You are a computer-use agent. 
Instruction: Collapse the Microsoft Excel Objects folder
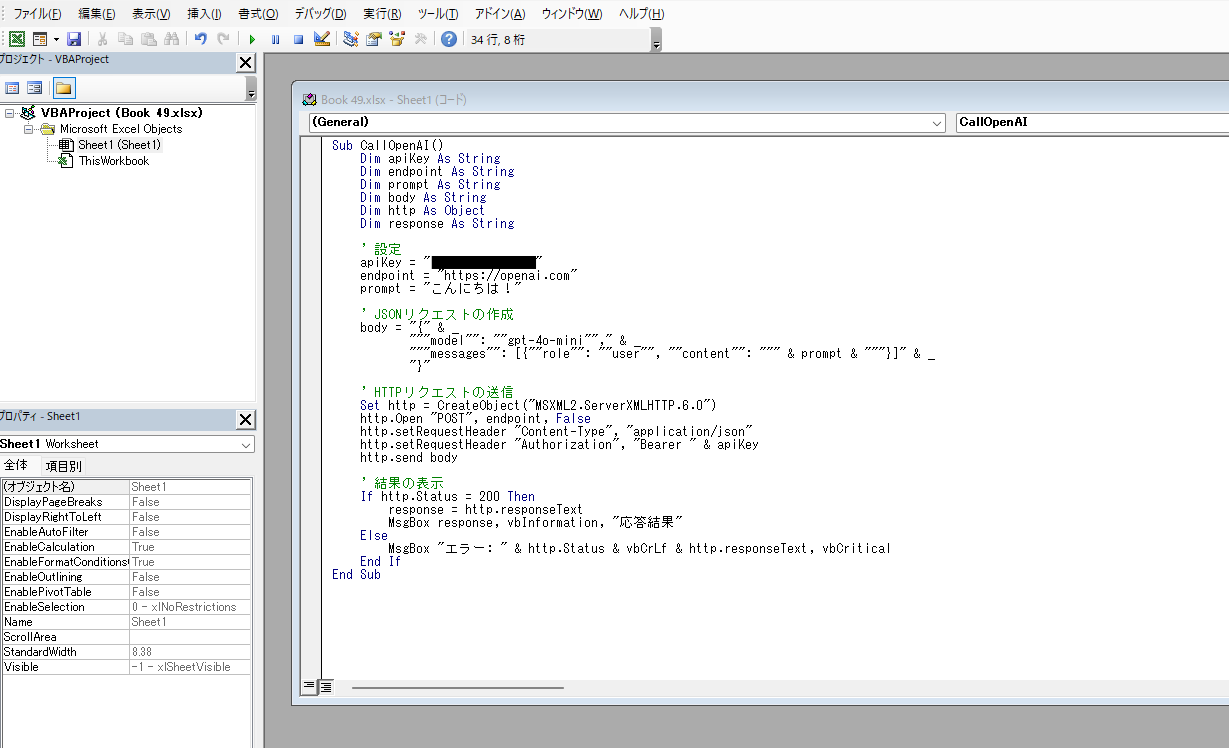click(x=29, y=129)
